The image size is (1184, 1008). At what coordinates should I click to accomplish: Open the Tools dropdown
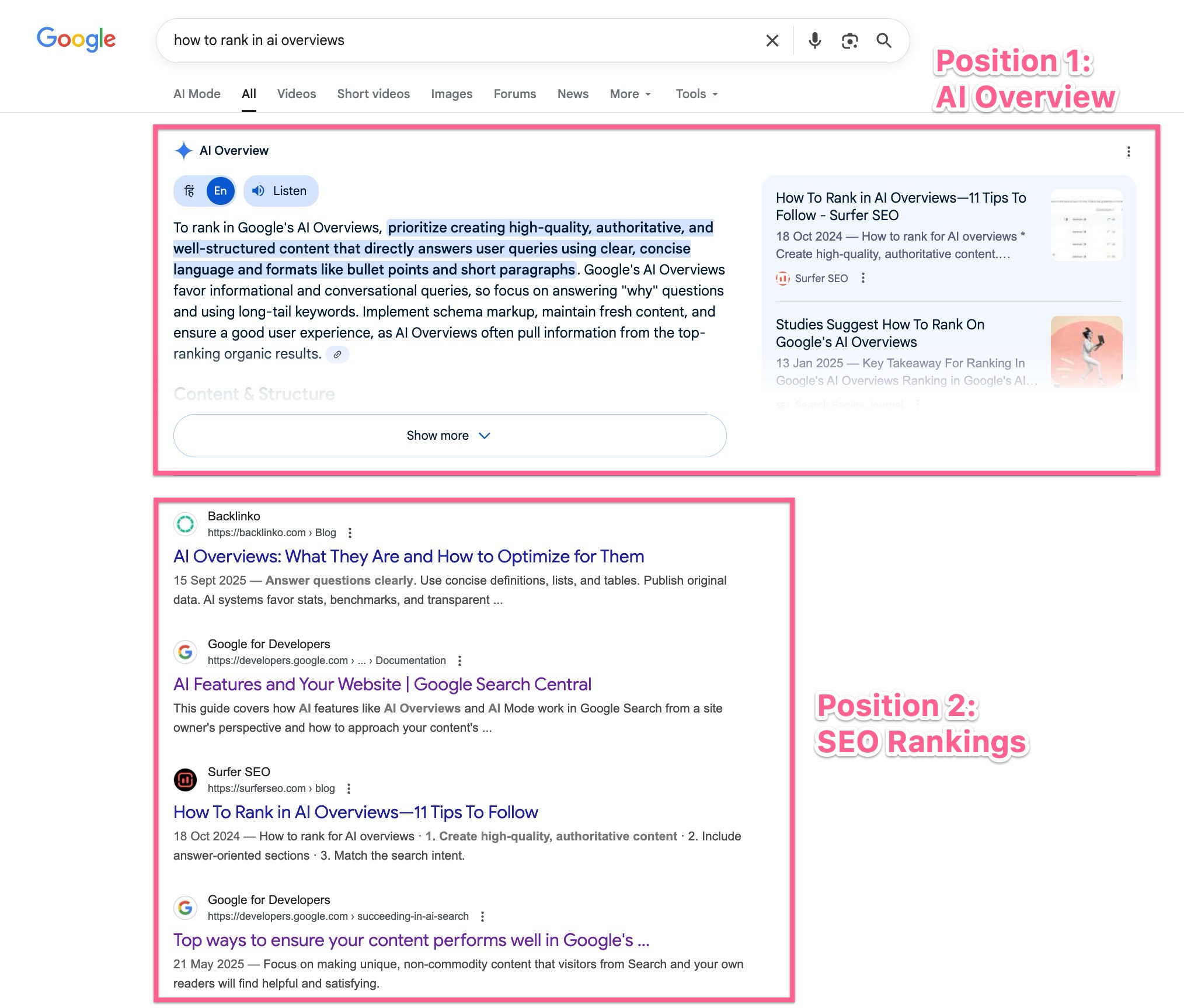tap(697, 94)
